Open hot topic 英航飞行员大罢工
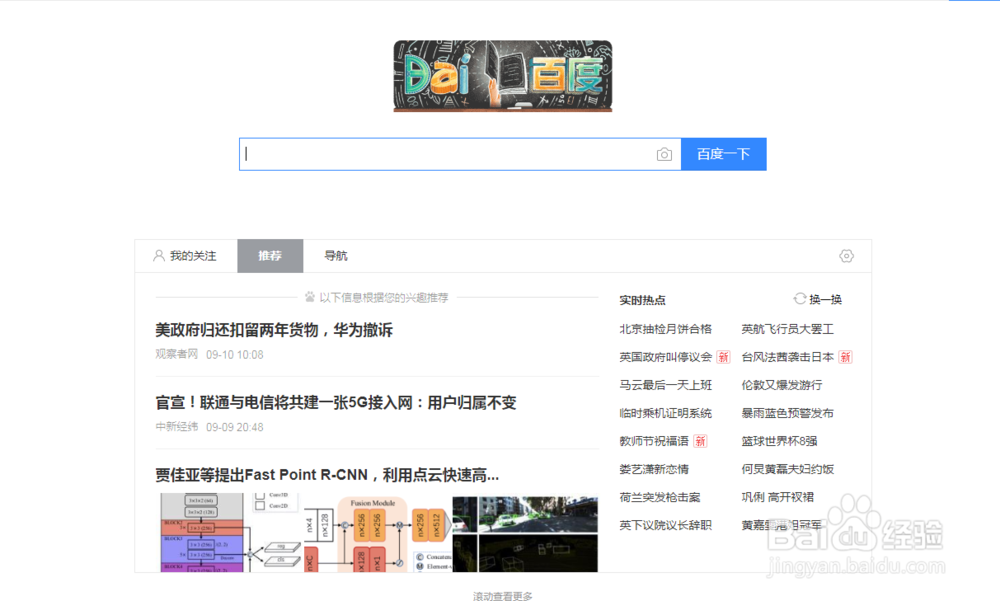The height and width of the screenshot is (601, 1000). pos(787,329)
